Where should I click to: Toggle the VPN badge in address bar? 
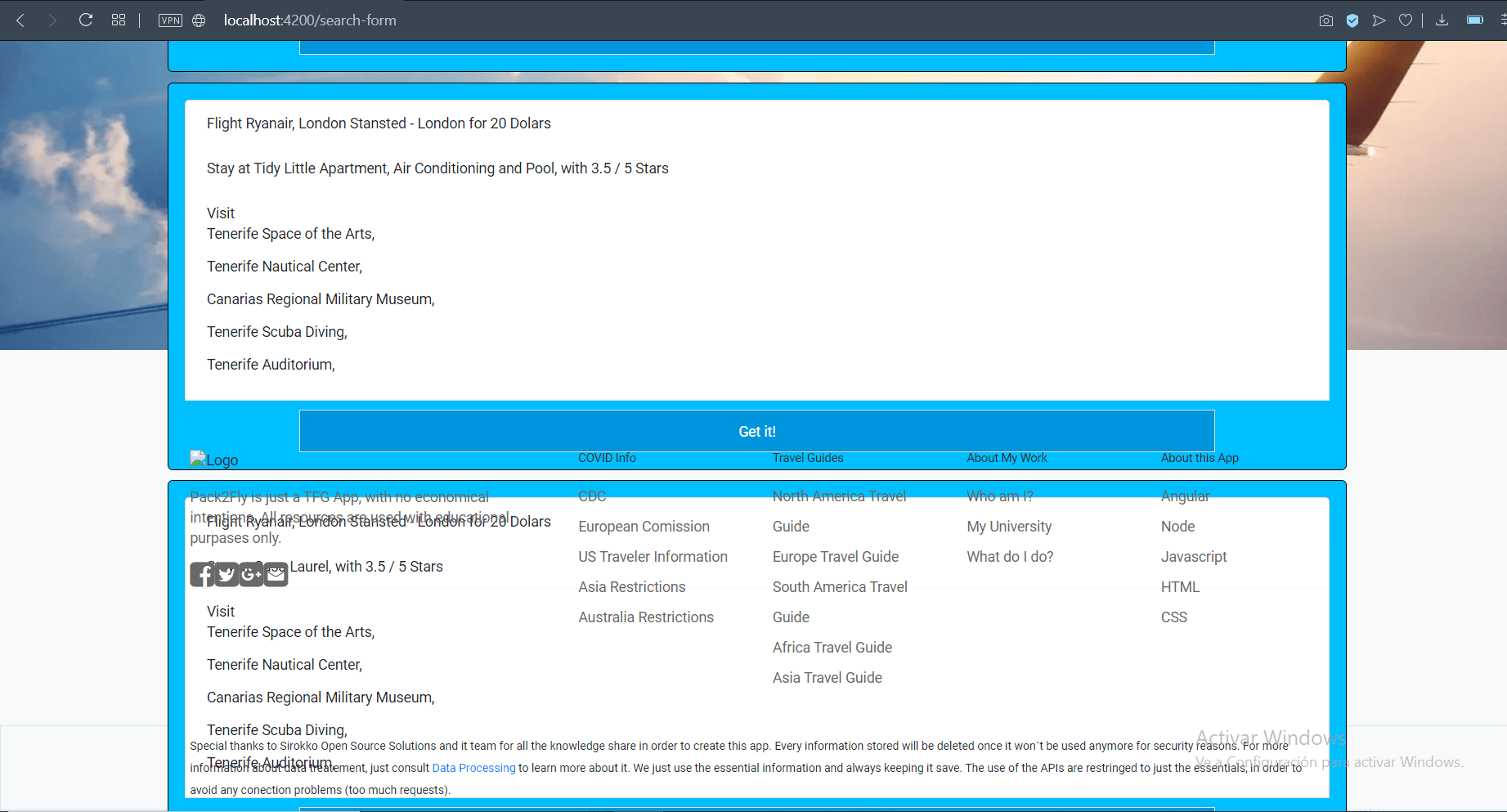tap(170, 20)
